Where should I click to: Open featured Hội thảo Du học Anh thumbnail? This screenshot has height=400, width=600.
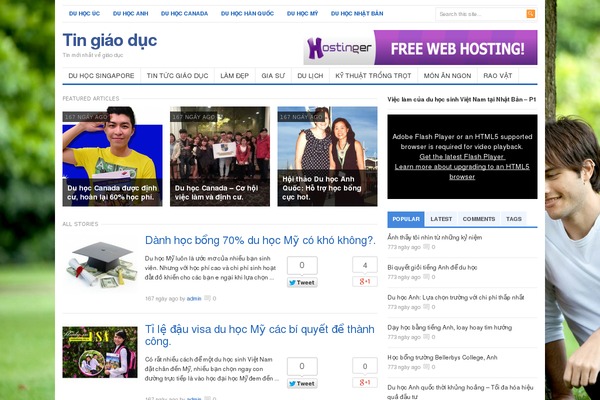[327, 156]
